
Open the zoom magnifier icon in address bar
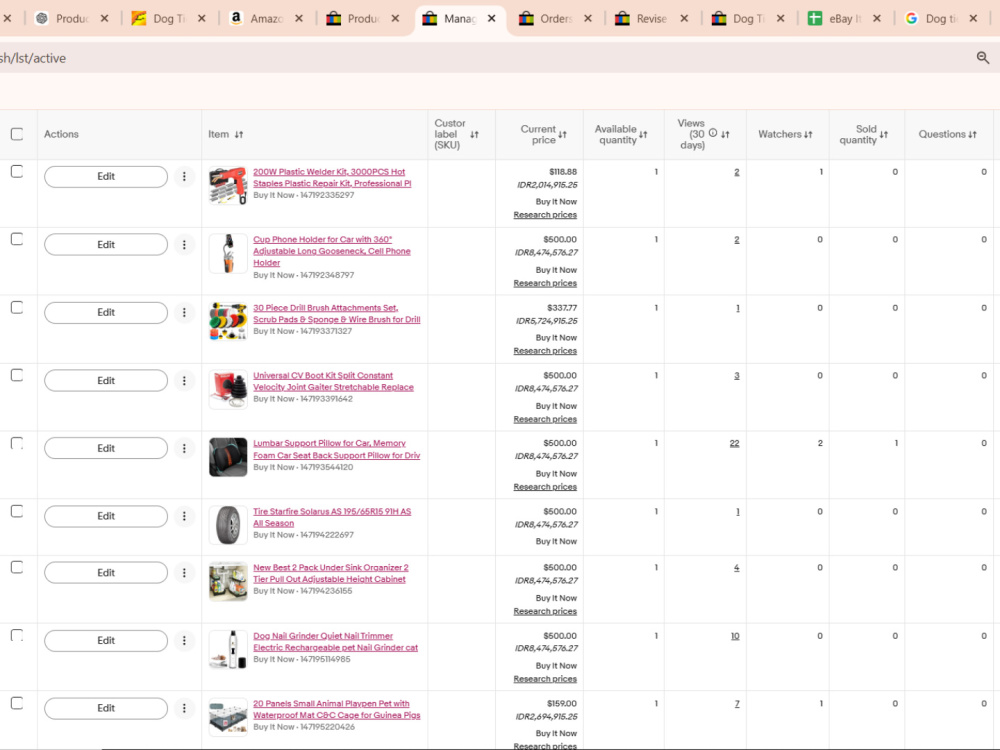(983, 58)
